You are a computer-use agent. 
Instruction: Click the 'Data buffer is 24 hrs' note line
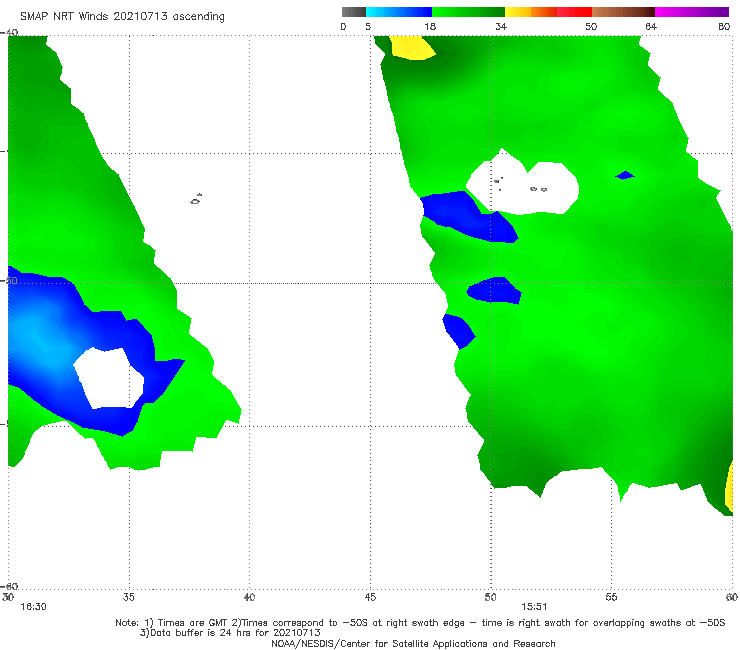(x=230, y=633)
